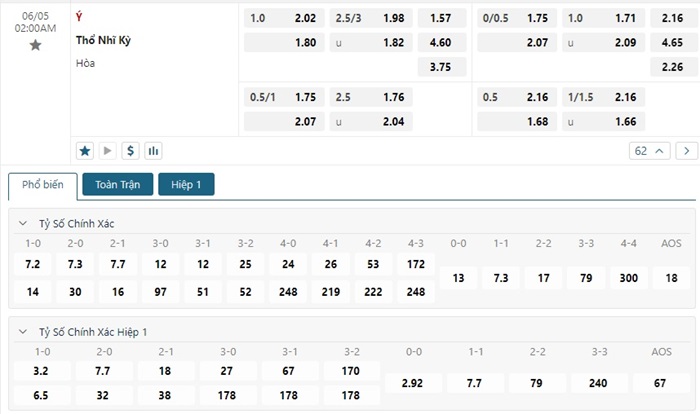700x414 pixels.
Task: Collapse the Tỷ Số Chính Xác section
Action: pos(24,223)
